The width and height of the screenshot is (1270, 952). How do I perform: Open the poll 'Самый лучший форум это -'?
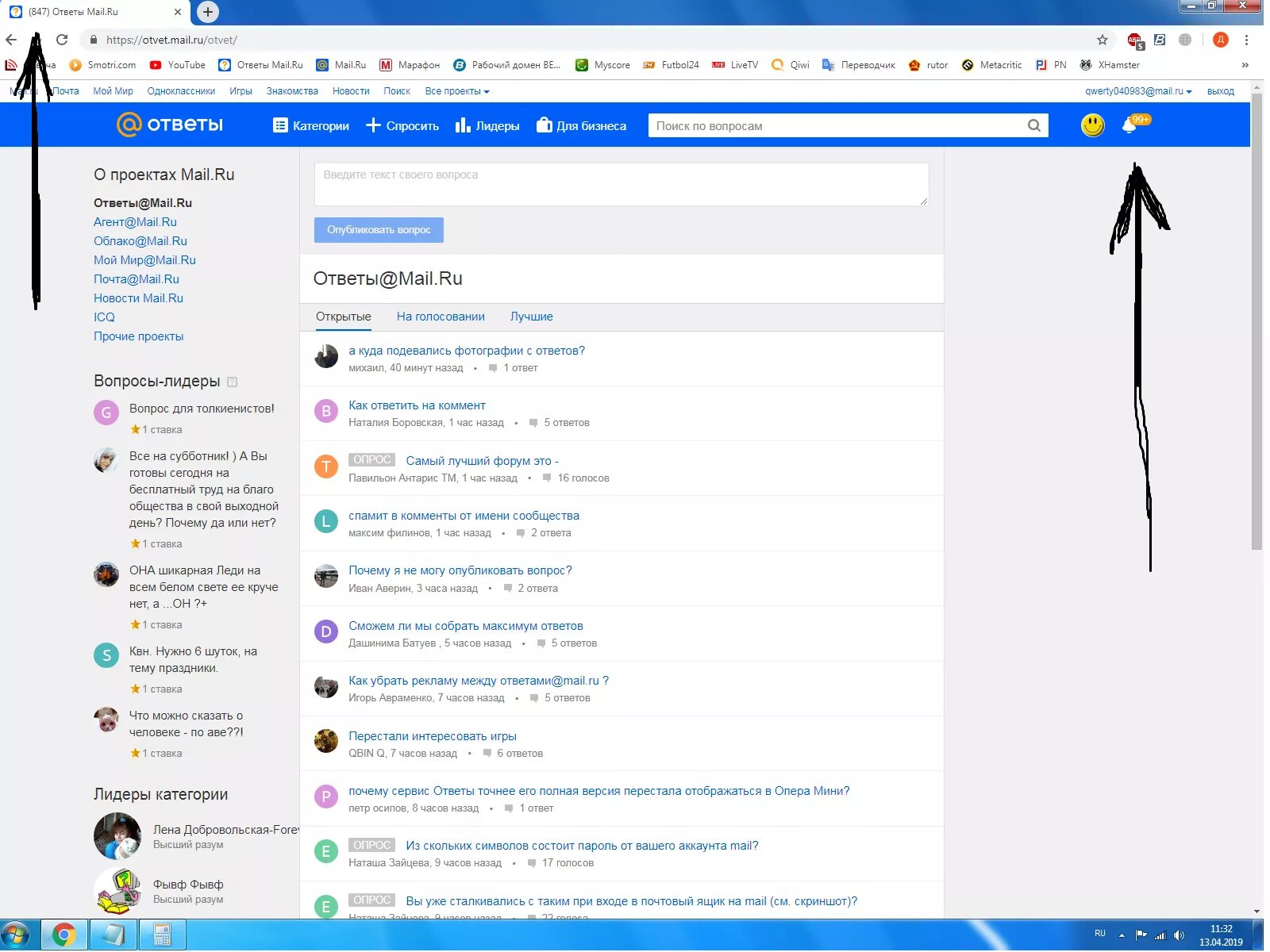(482, 461)
